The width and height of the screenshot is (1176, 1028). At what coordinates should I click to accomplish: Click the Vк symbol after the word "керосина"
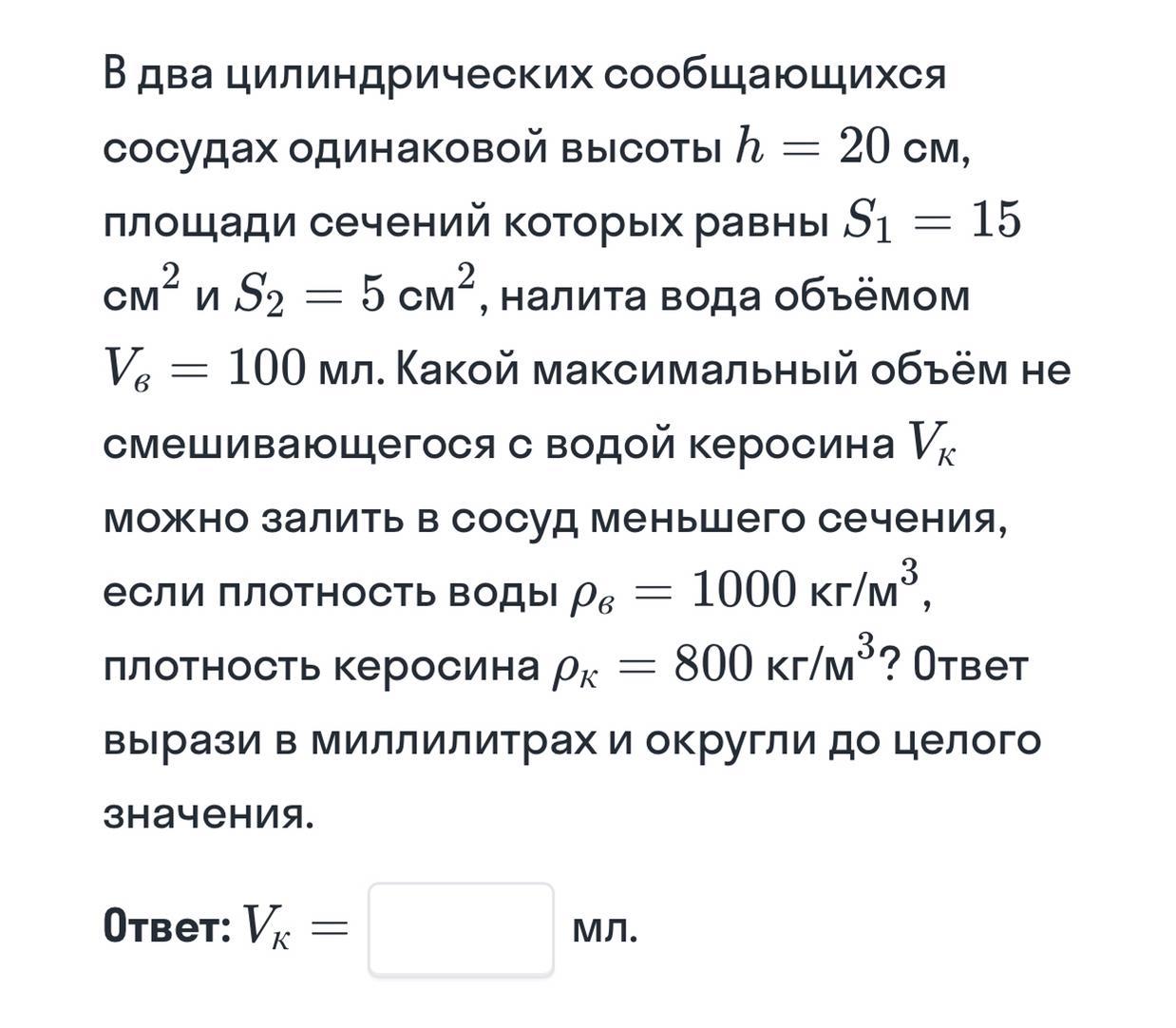932,442
